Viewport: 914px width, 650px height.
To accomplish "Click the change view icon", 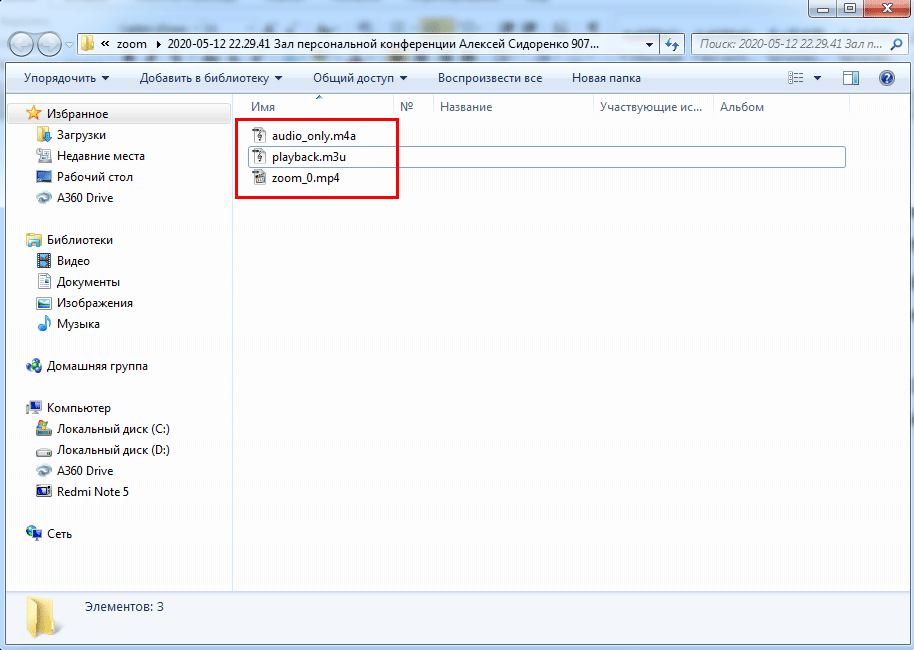I will tap(796, 78).
